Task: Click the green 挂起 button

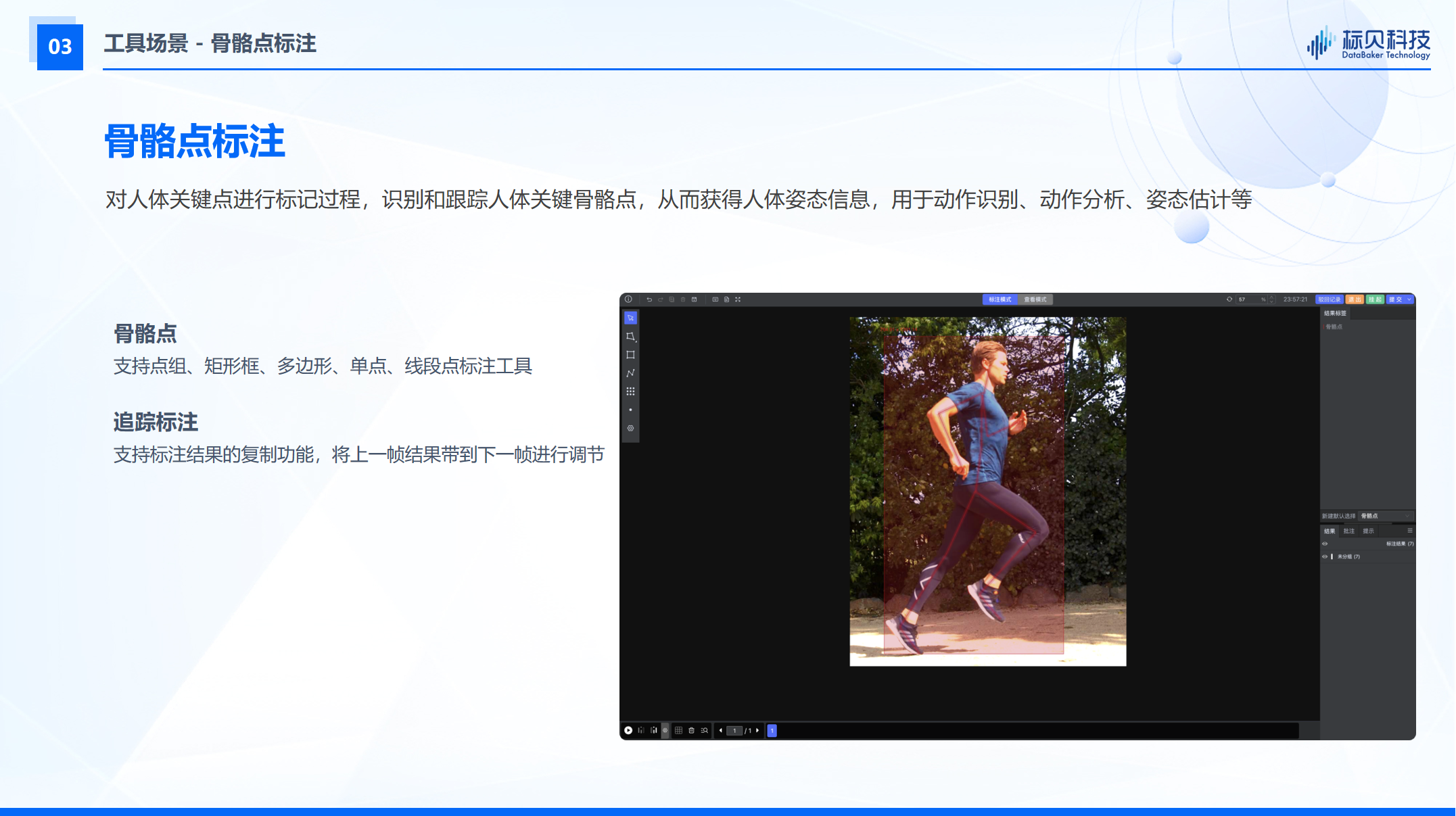Action: pyautogui.click(x=1375, y=299)
